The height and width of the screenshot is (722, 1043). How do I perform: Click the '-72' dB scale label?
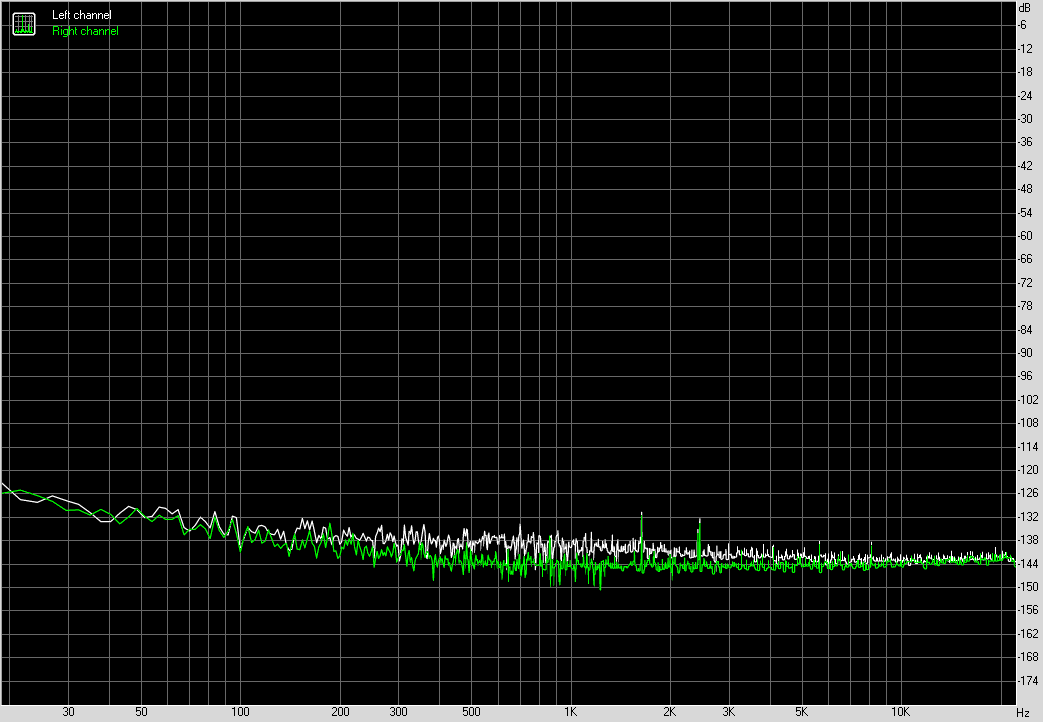pos(1025,282)
